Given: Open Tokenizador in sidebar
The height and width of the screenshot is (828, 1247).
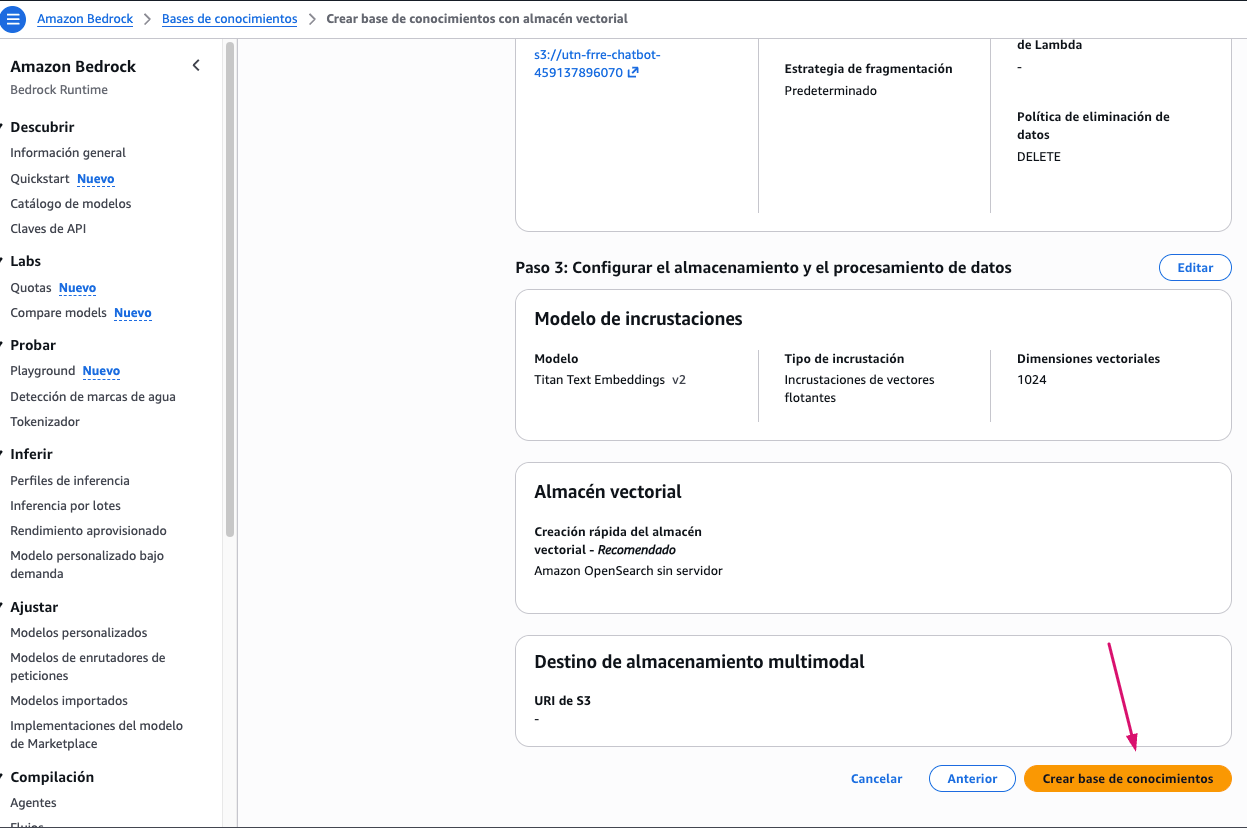Looking at the screenshot, I should click(x=45, y=422).
